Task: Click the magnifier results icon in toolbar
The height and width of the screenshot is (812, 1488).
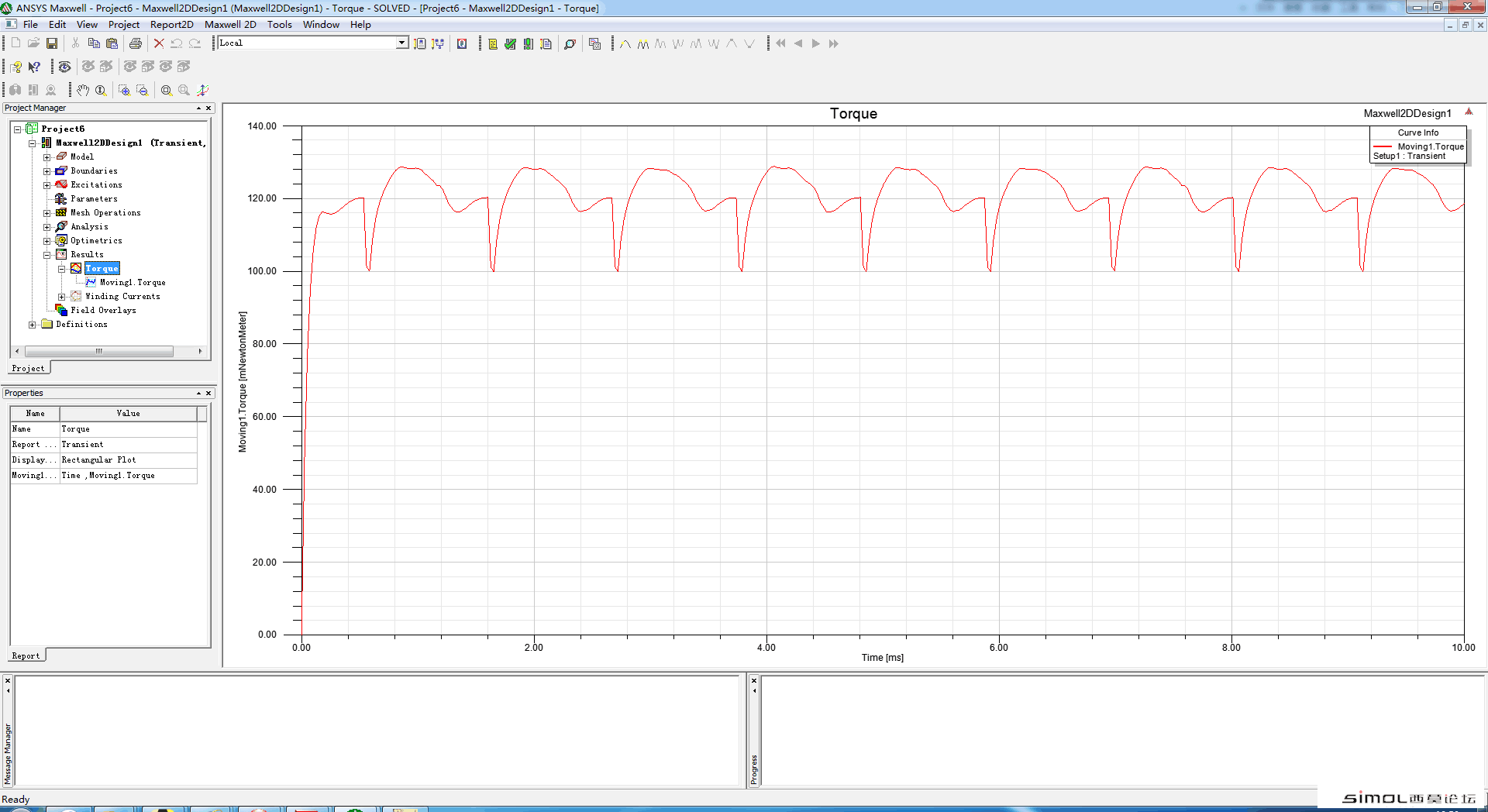Action: pos(570,43)
